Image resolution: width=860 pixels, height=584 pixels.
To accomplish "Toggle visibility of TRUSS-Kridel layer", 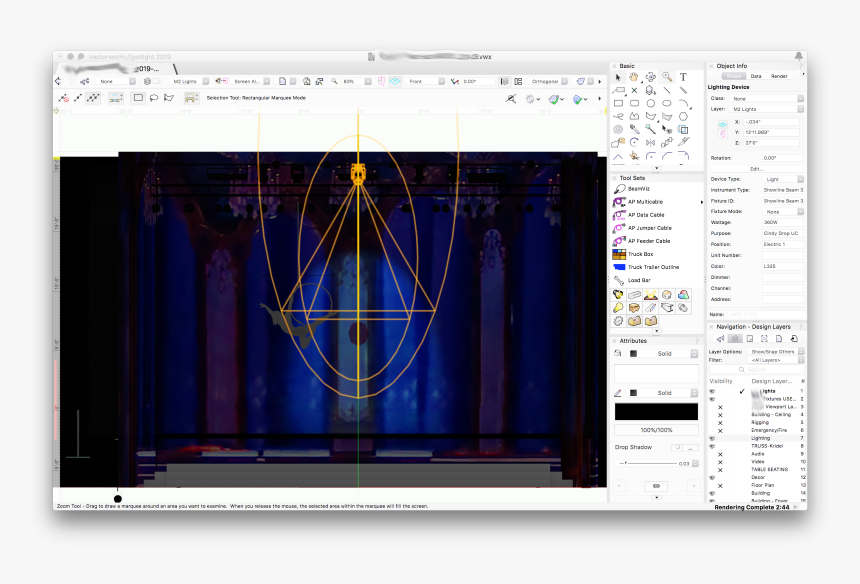I will click(x=712, y=446).
